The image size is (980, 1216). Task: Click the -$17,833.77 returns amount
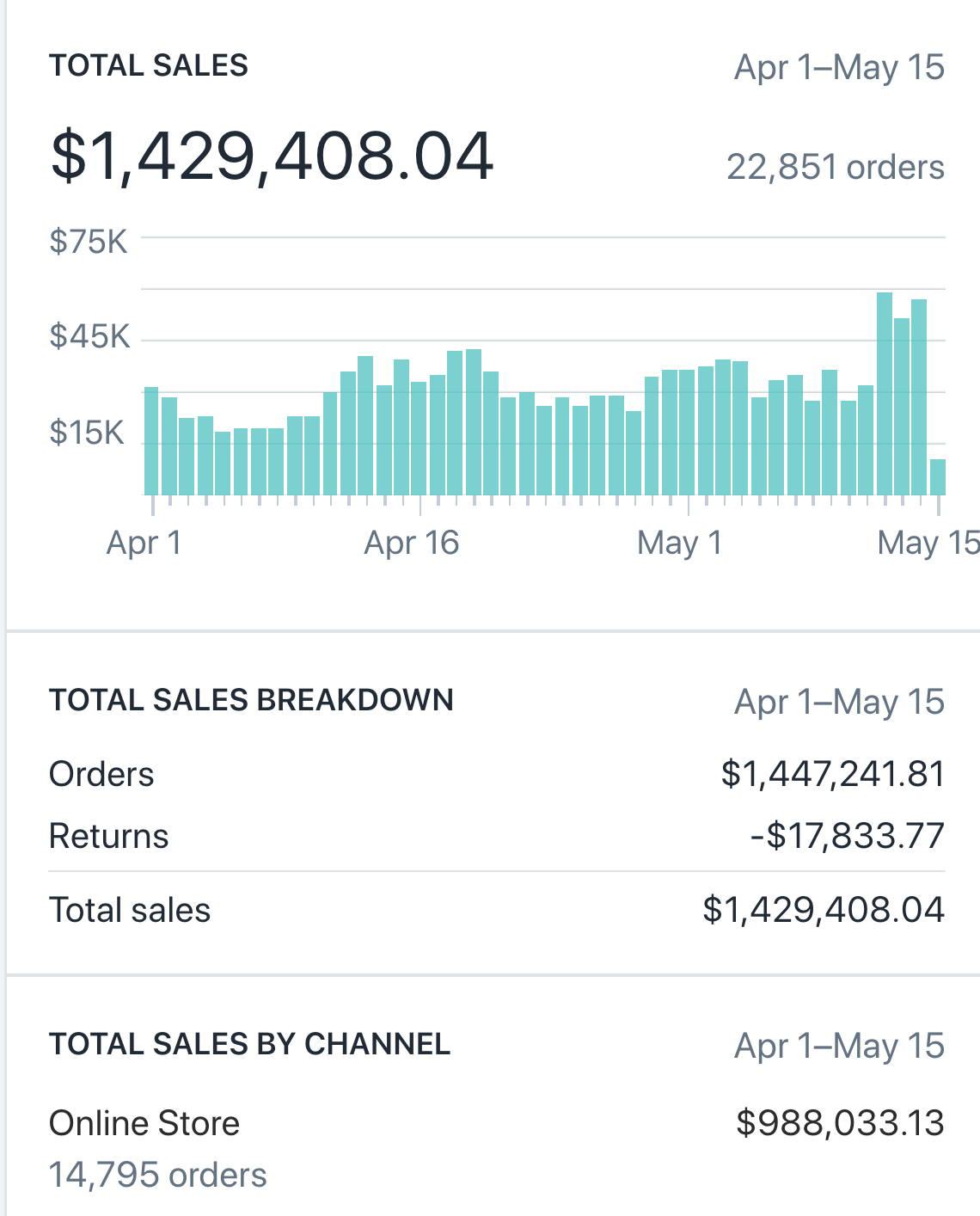pos(847,836)
